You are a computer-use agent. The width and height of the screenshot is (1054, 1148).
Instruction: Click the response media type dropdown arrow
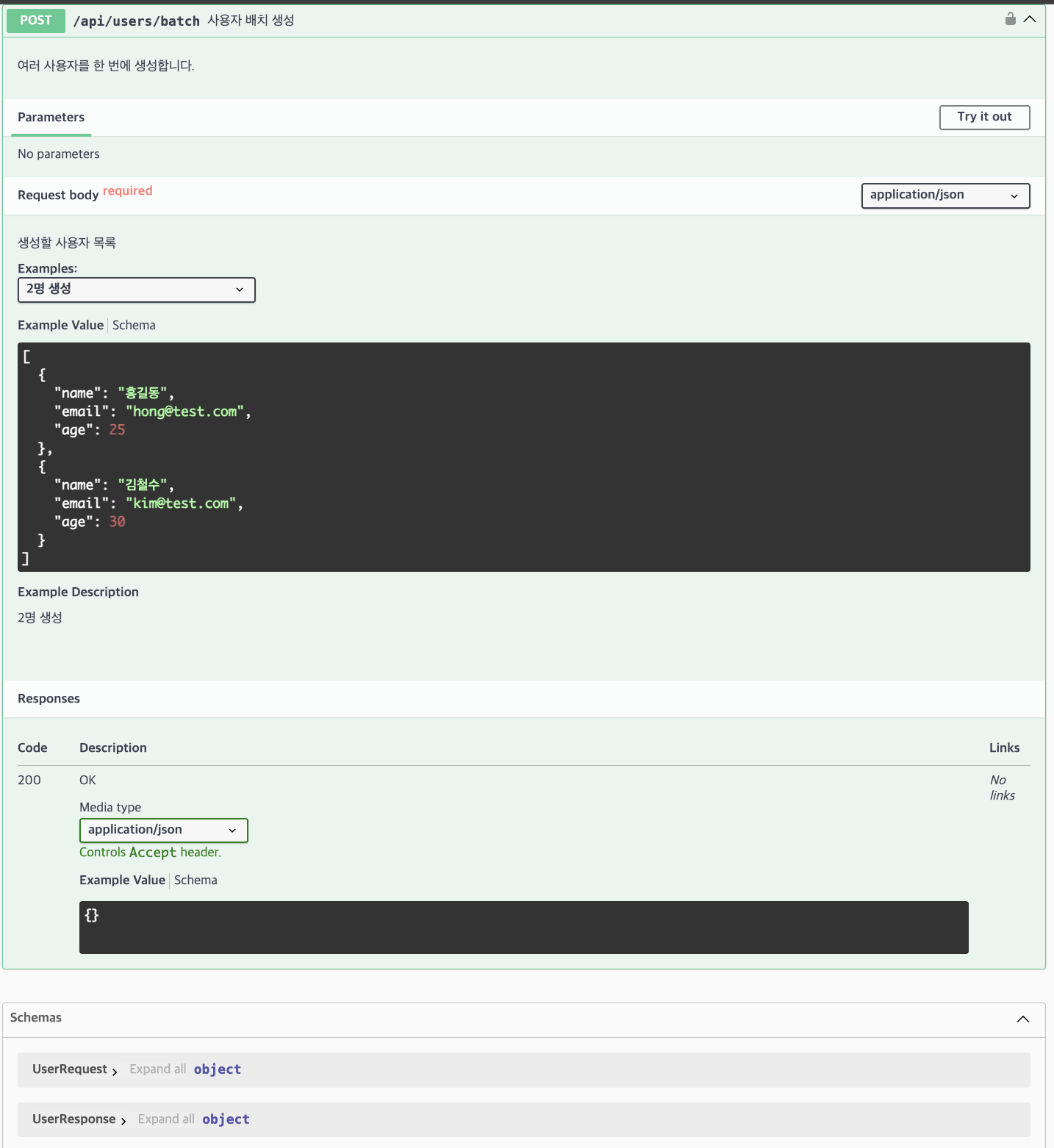232,830
